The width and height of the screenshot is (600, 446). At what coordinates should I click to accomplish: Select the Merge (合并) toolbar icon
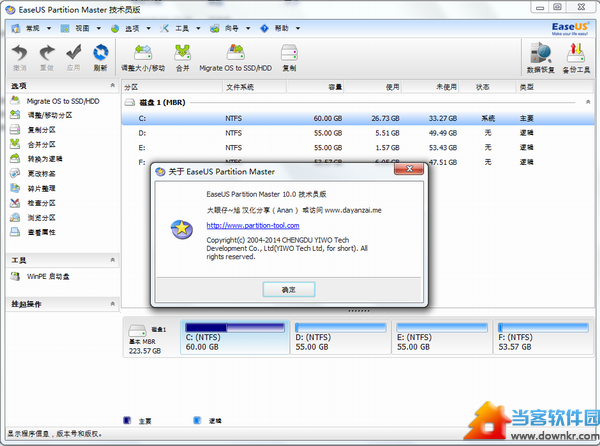pyautogui.click(x=183, y=52)
